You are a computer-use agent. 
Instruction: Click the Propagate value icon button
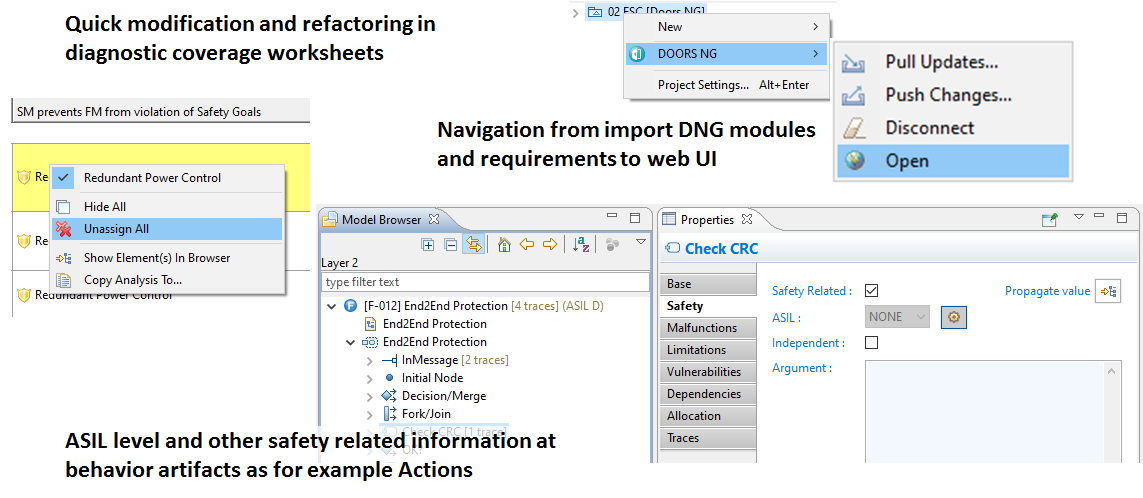(1108, 291)
